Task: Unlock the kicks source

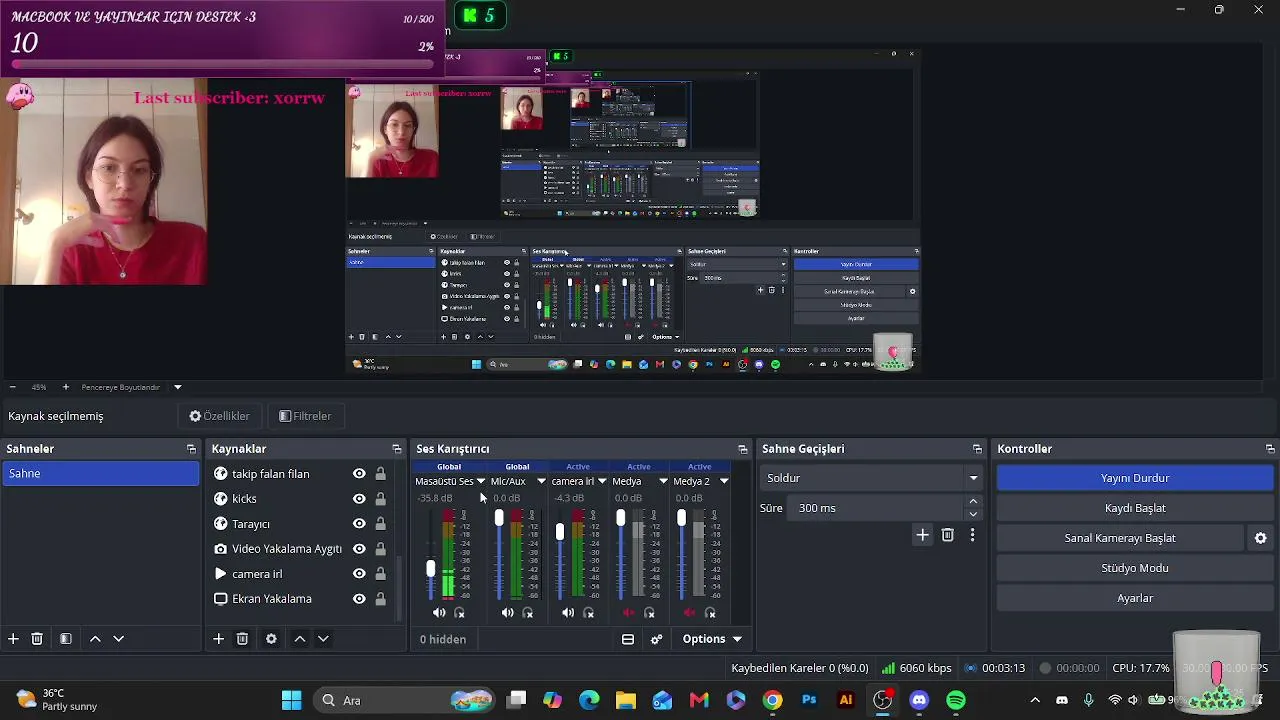Action: coord(381,499)
